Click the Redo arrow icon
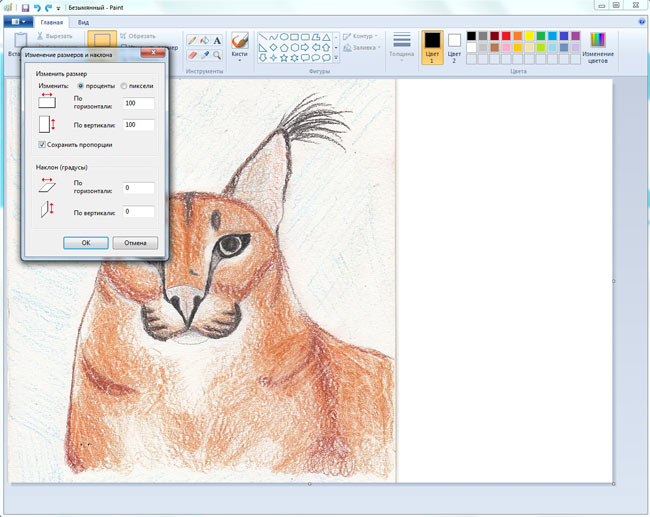Image resolution: width=650 pixels, height=517 pixels. (x=48, y=7)
